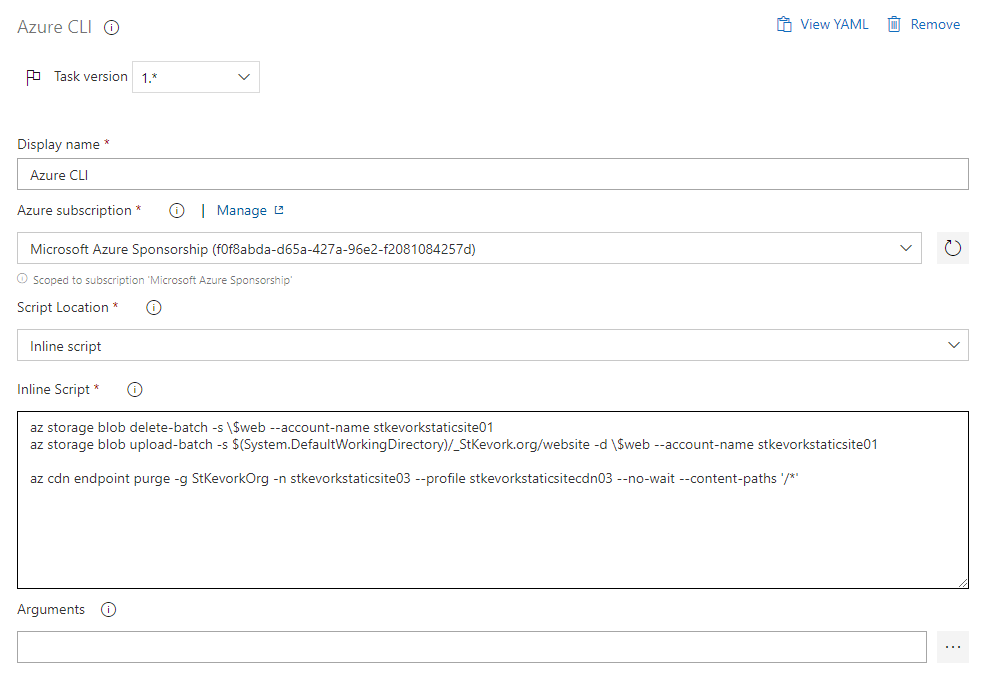
Task: Show info for Arguments
Action: (109, 610)
